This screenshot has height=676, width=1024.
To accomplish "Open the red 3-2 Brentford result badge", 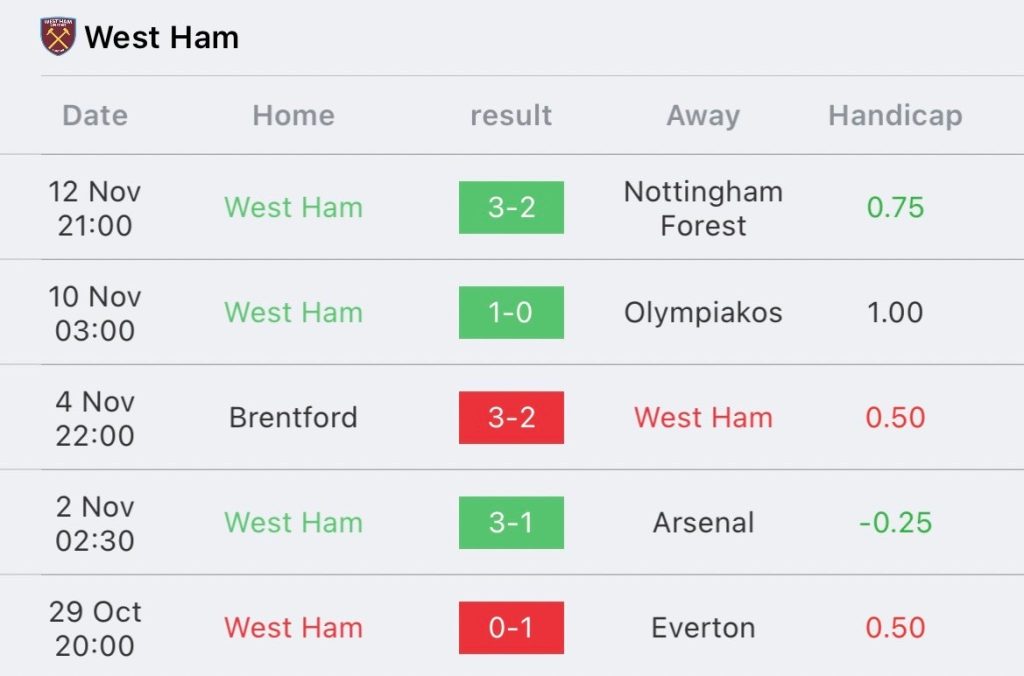I will [x=511, y=417].
